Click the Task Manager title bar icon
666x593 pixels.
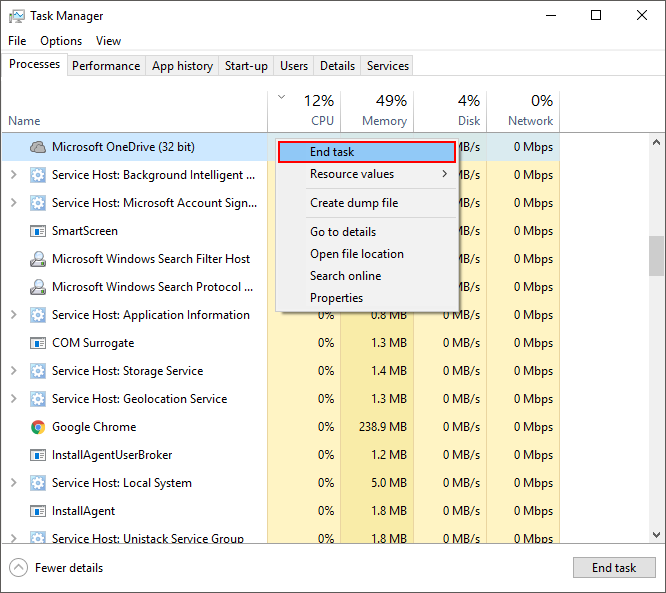point(17,16)
